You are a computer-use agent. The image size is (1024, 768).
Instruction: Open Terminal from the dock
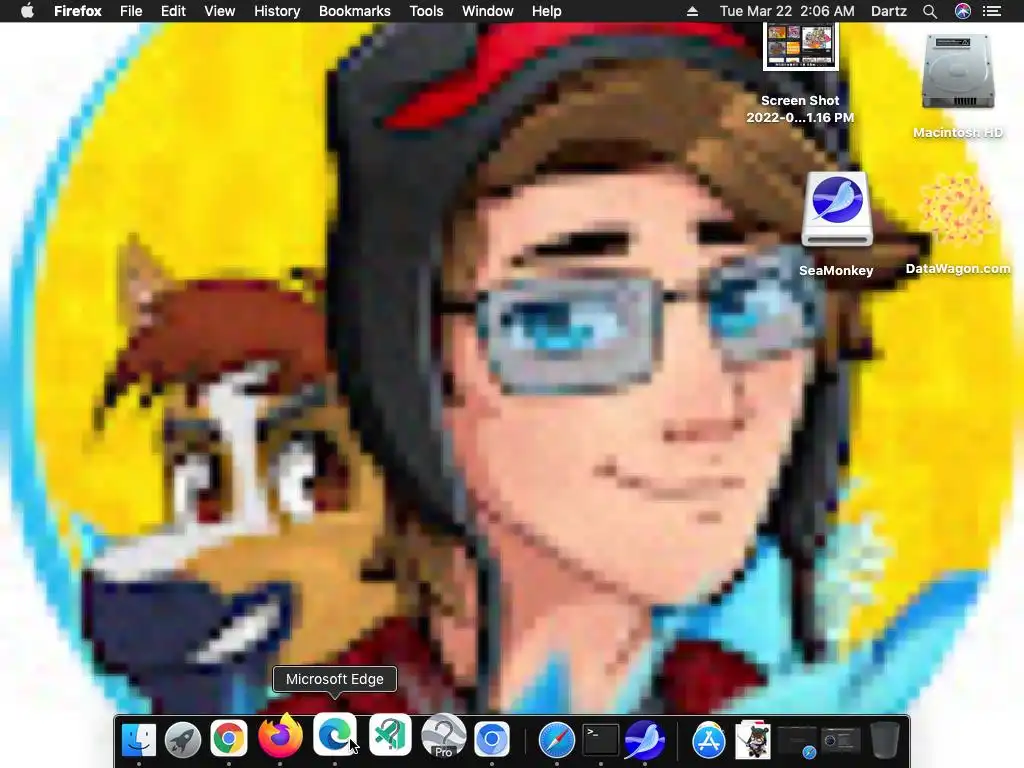coord(600,740)
